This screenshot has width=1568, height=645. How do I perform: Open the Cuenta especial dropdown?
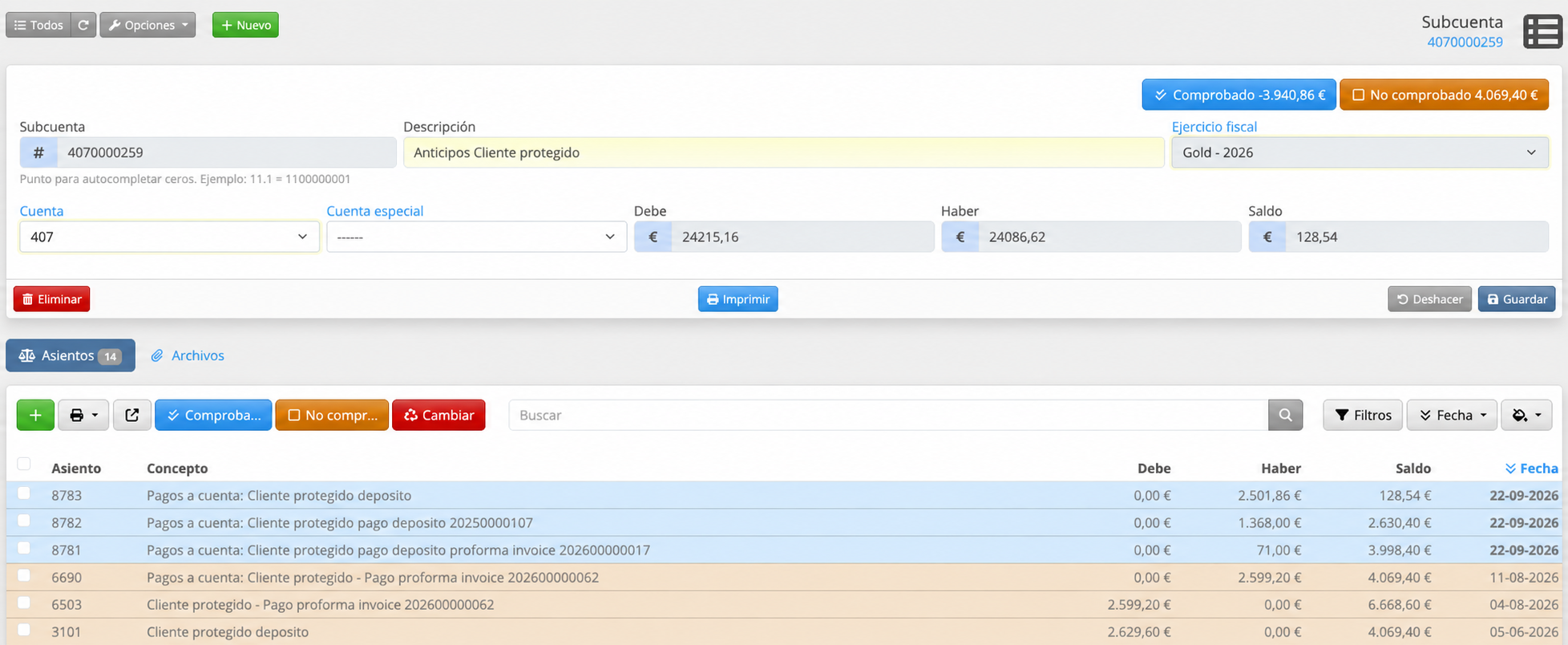pyautogui.click(x=476, y=237)
